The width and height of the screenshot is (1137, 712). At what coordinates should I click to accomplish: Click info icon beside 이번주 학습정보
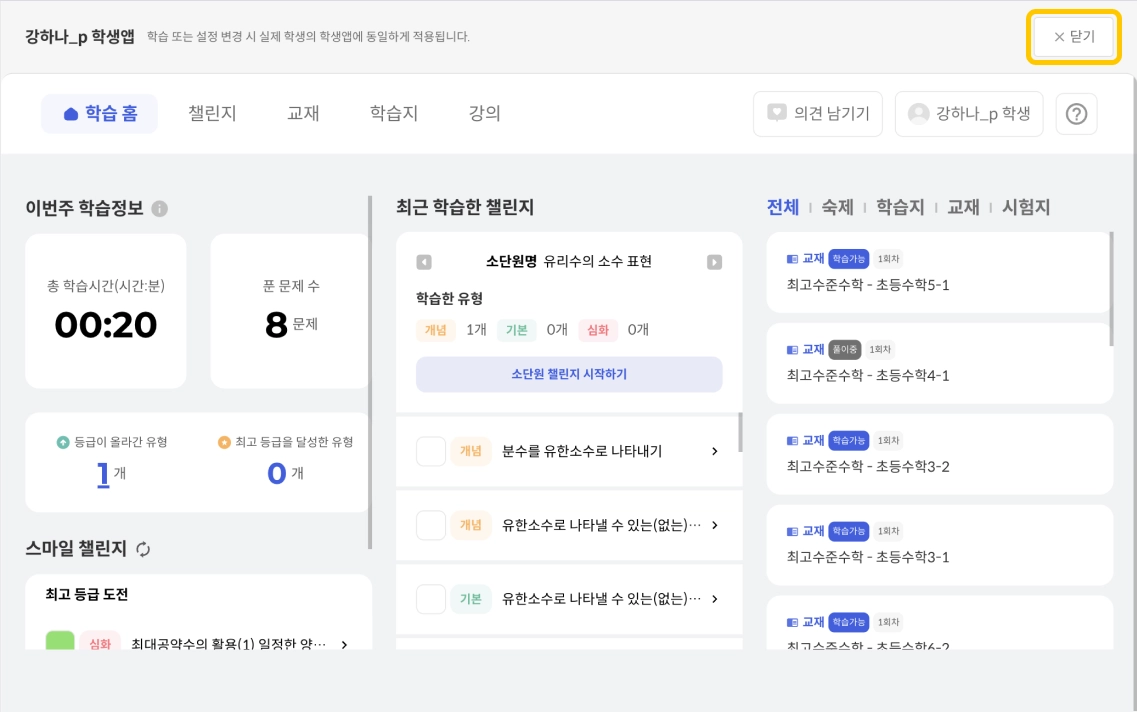click(160, 209)
